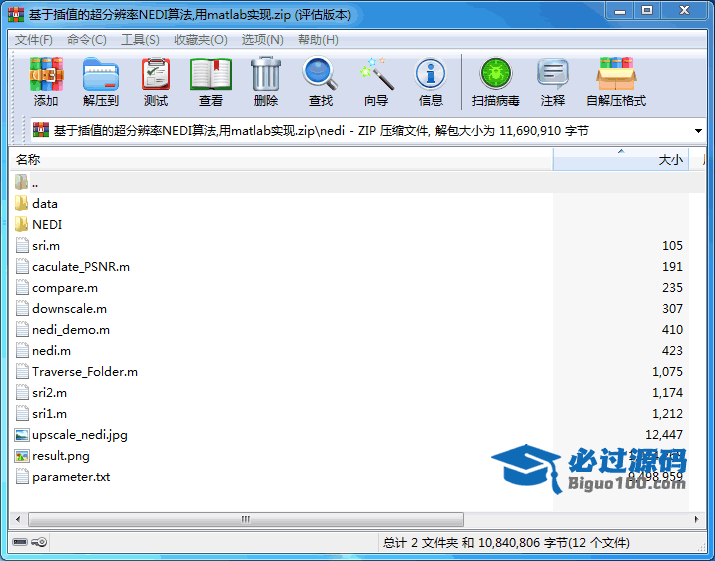
Task: Click the status bar total size text
Action: 506,542
